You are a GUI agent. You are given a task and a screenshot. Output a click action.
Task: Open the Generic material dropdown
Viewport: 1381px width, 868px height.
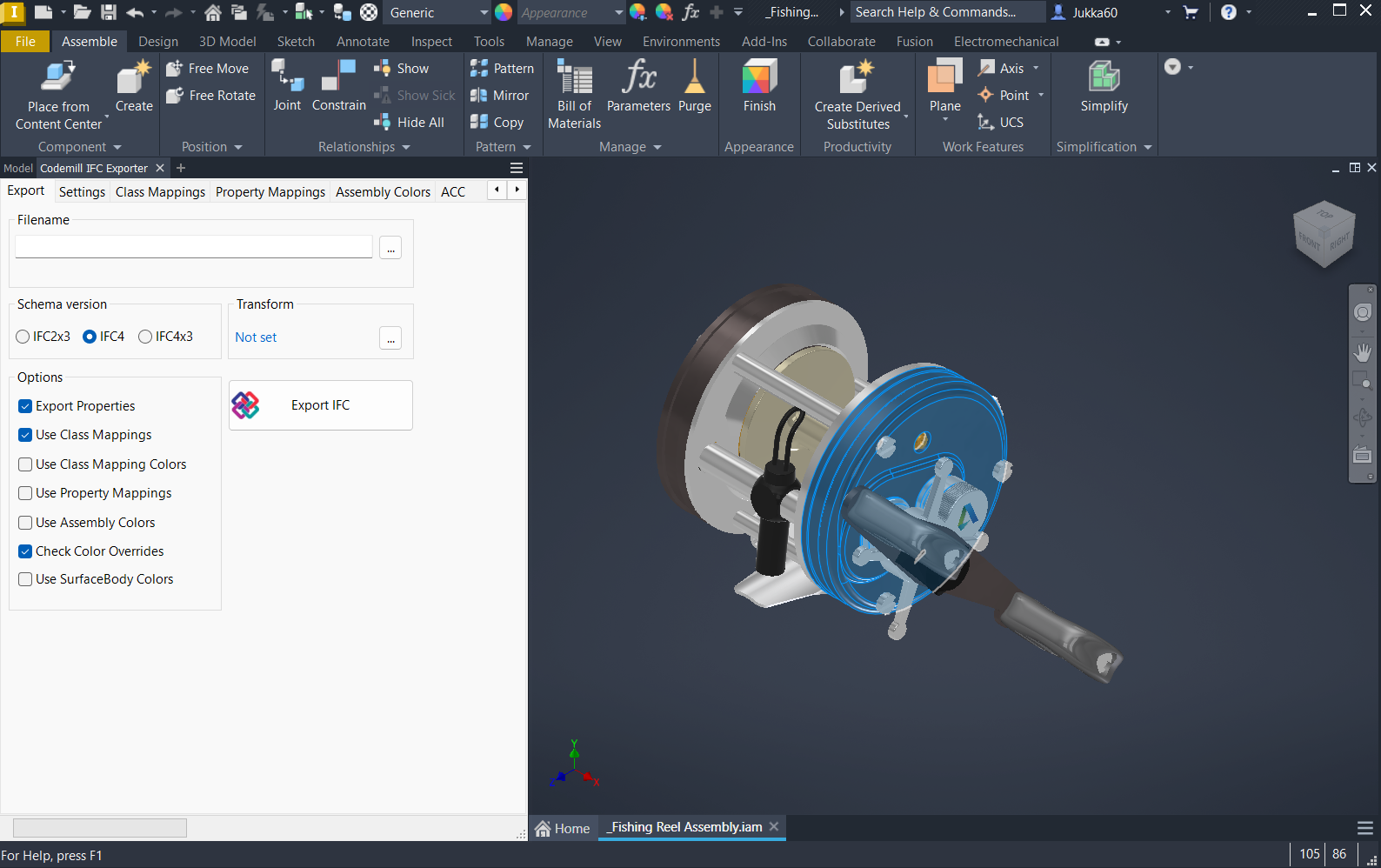pos(484,13)
